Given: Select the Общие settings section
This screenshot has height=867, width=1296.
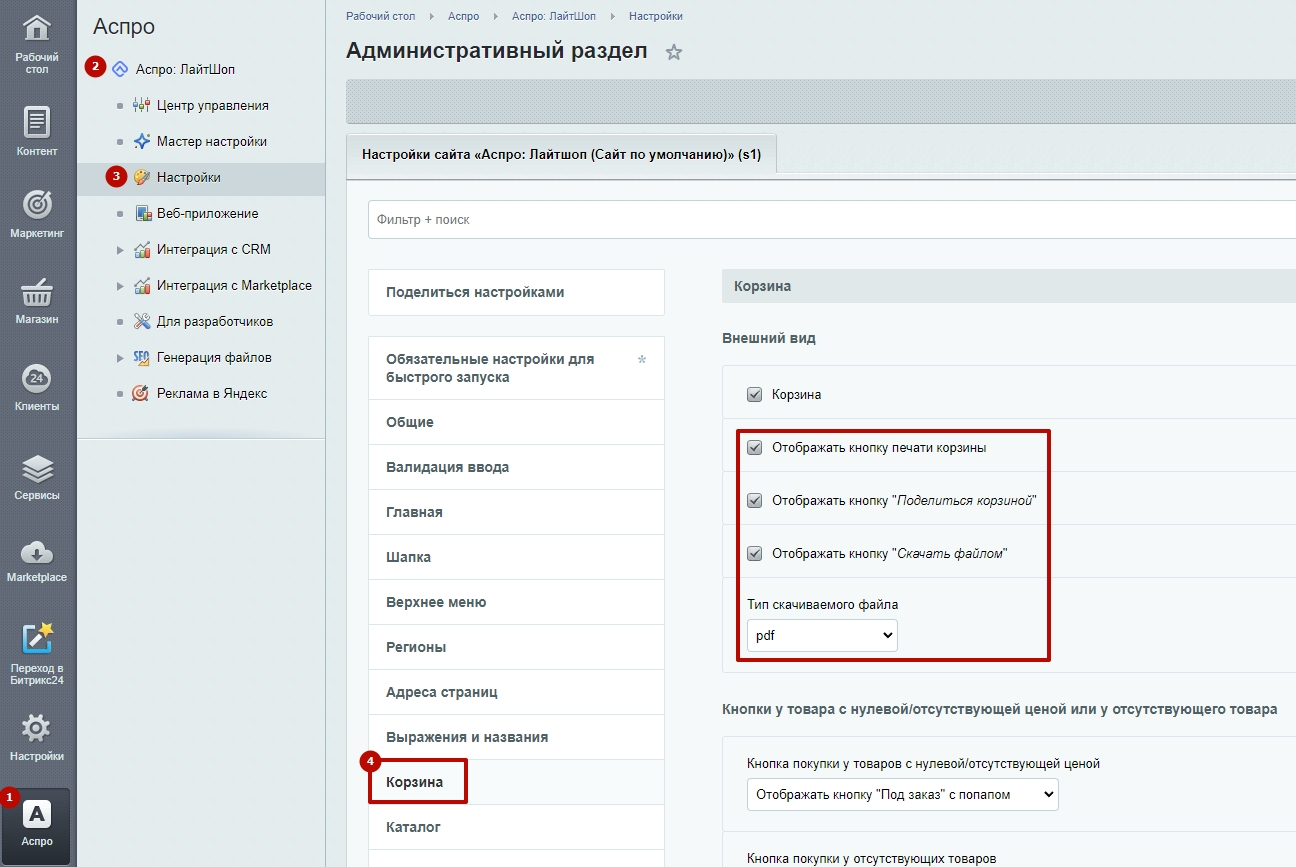Looking at the screenshot, I should (x=516, y=422).
